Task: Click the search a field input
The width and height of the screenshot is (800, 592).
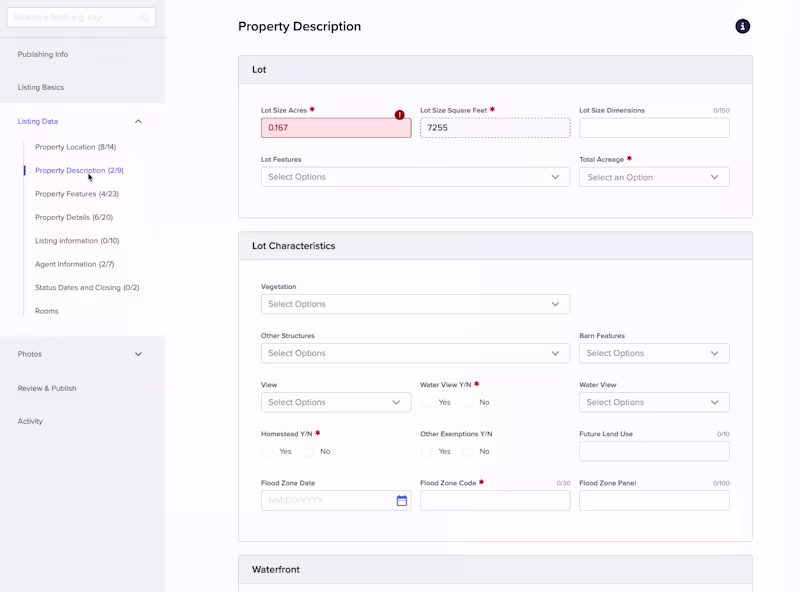Action: pyautogui.click(x=81, y=17)
